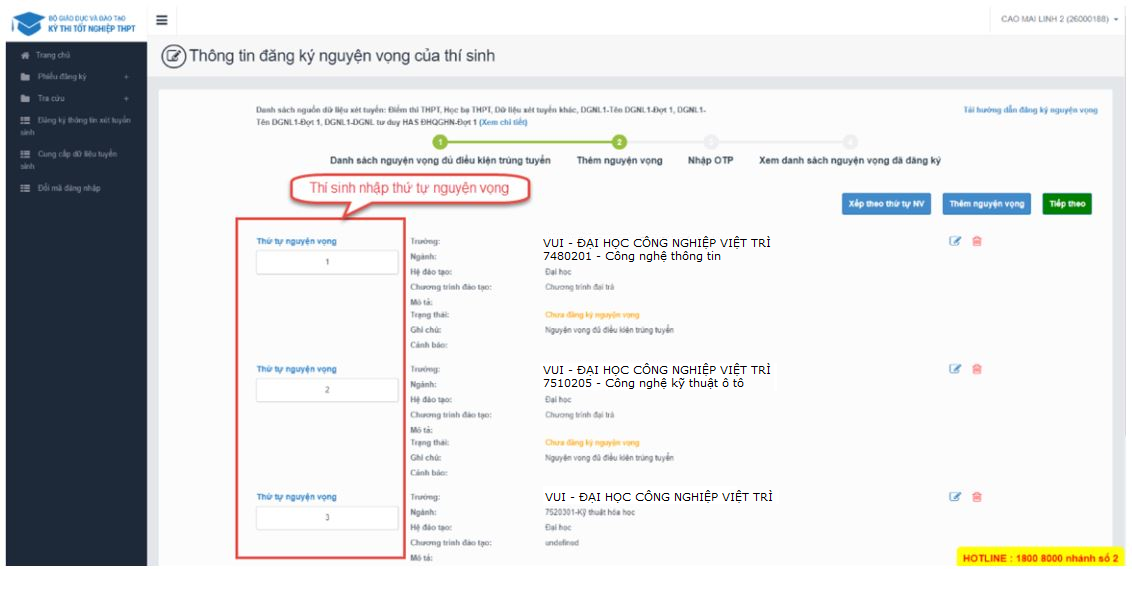
Task: Delete the third wish Kỹ thuật hóa học
Action: coord(977,497)
